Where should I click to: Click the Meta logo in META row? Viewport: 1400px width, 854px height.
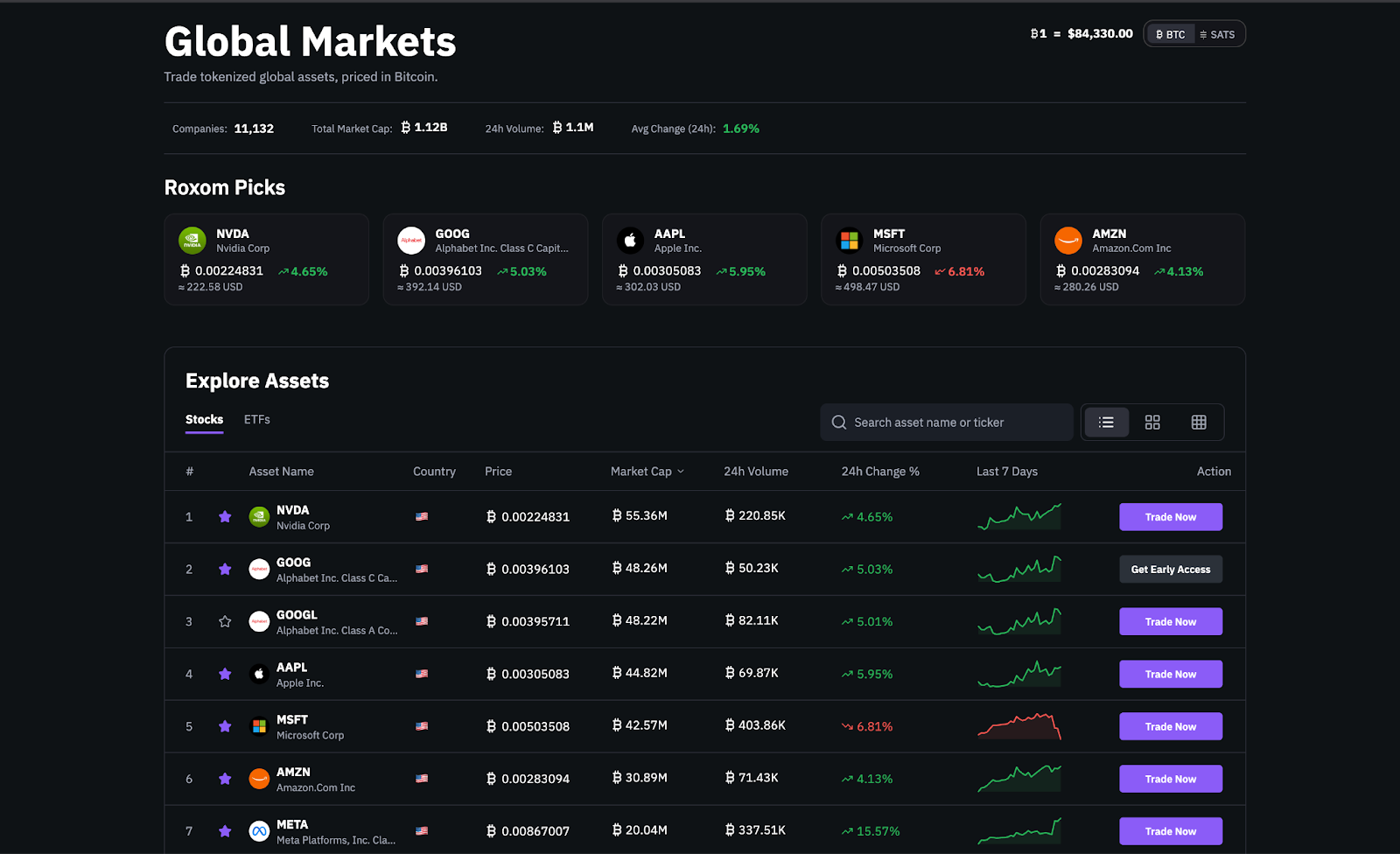tap(259, 831)
